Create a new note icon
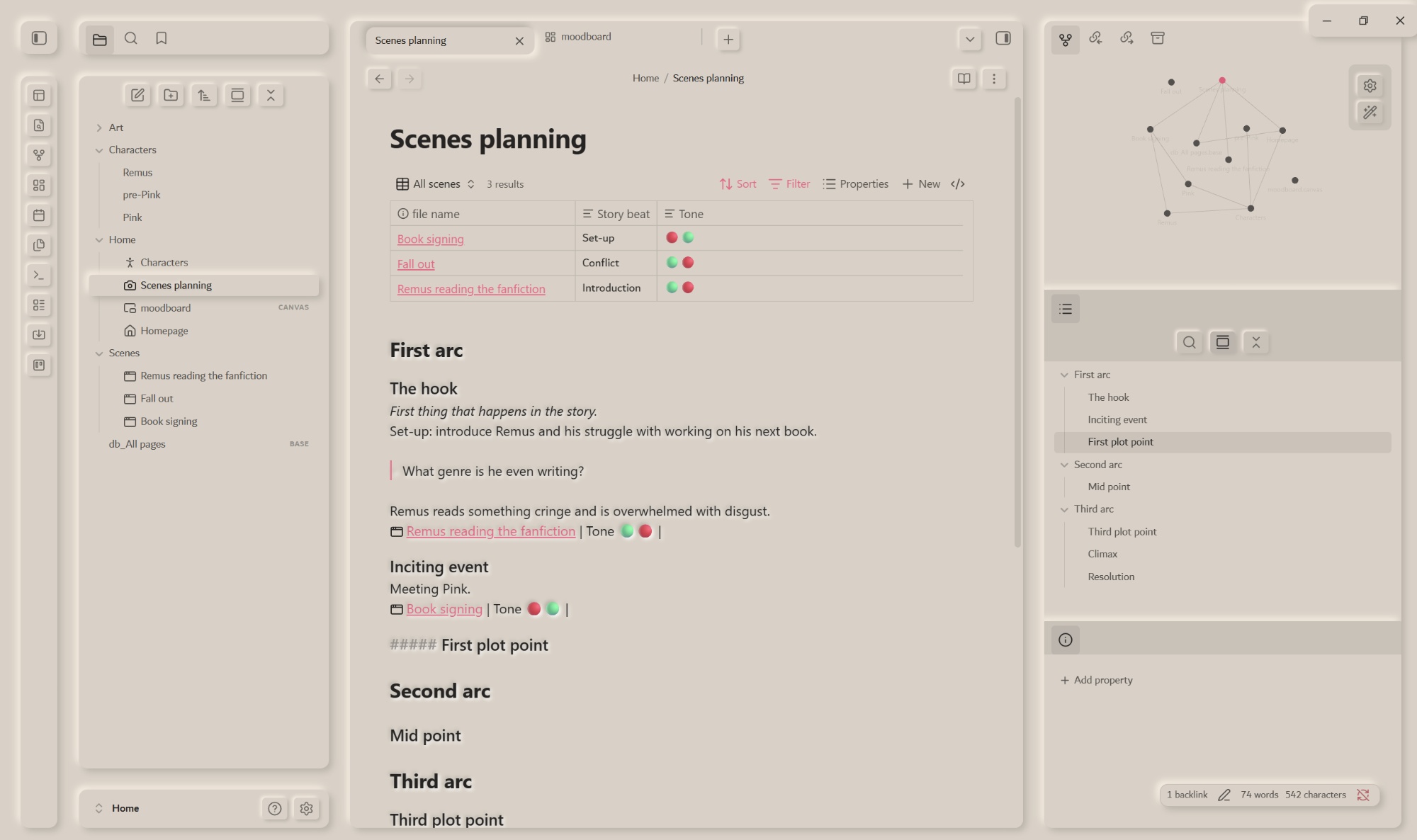 pos(137,95)
